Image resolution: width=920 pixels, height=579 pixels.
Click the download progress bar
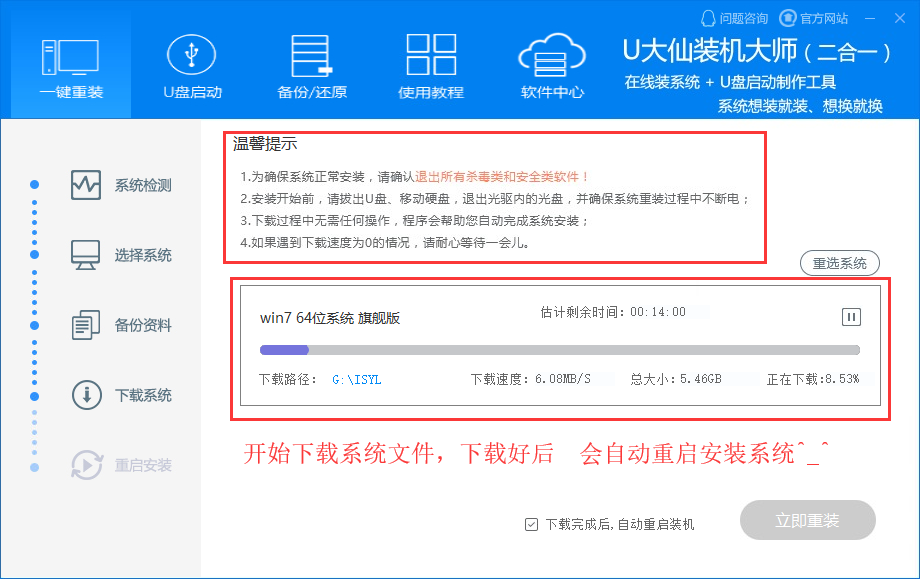560,350
